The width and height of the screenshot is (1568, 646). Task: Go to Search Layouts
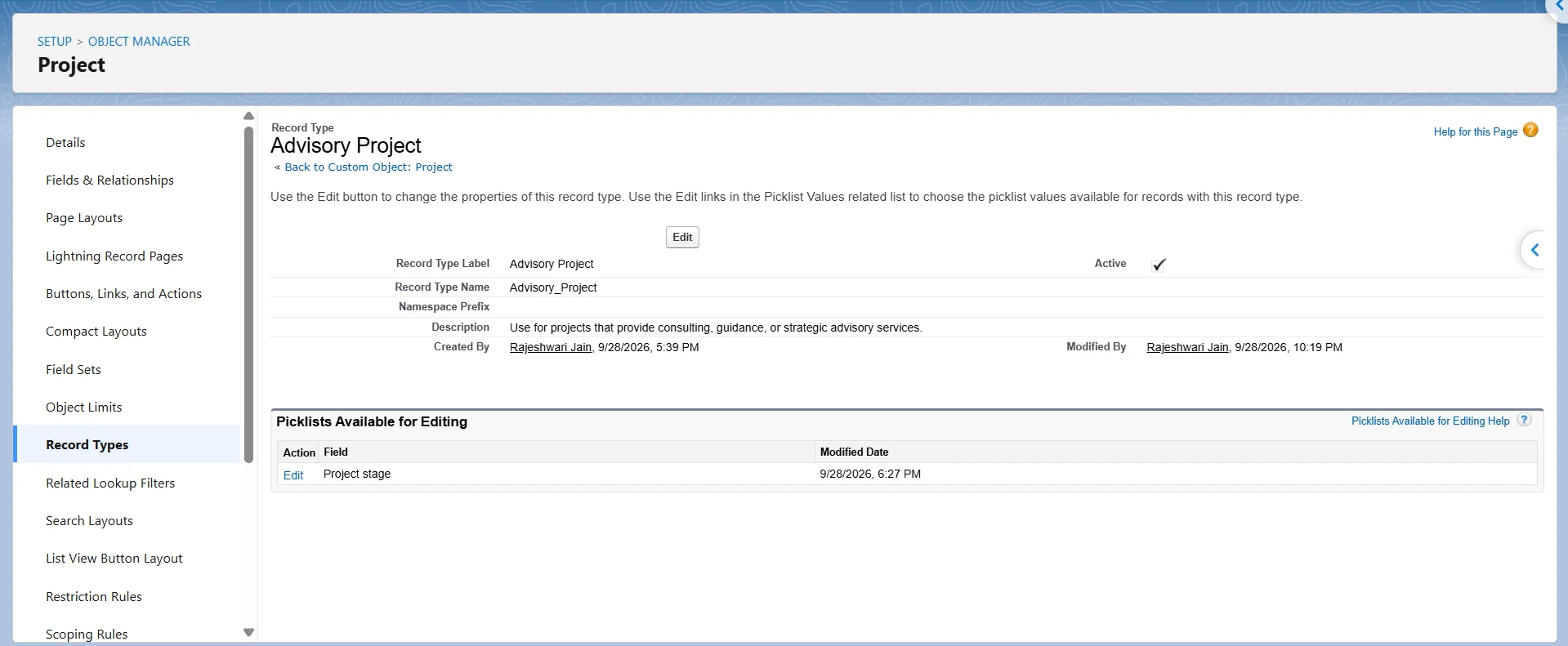point(89,520)
